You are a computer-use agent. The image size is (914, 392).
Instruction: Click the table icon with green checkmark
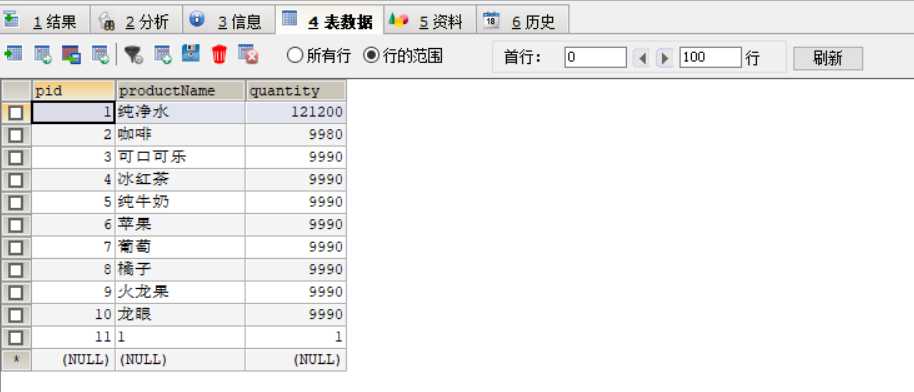point(100,54)
